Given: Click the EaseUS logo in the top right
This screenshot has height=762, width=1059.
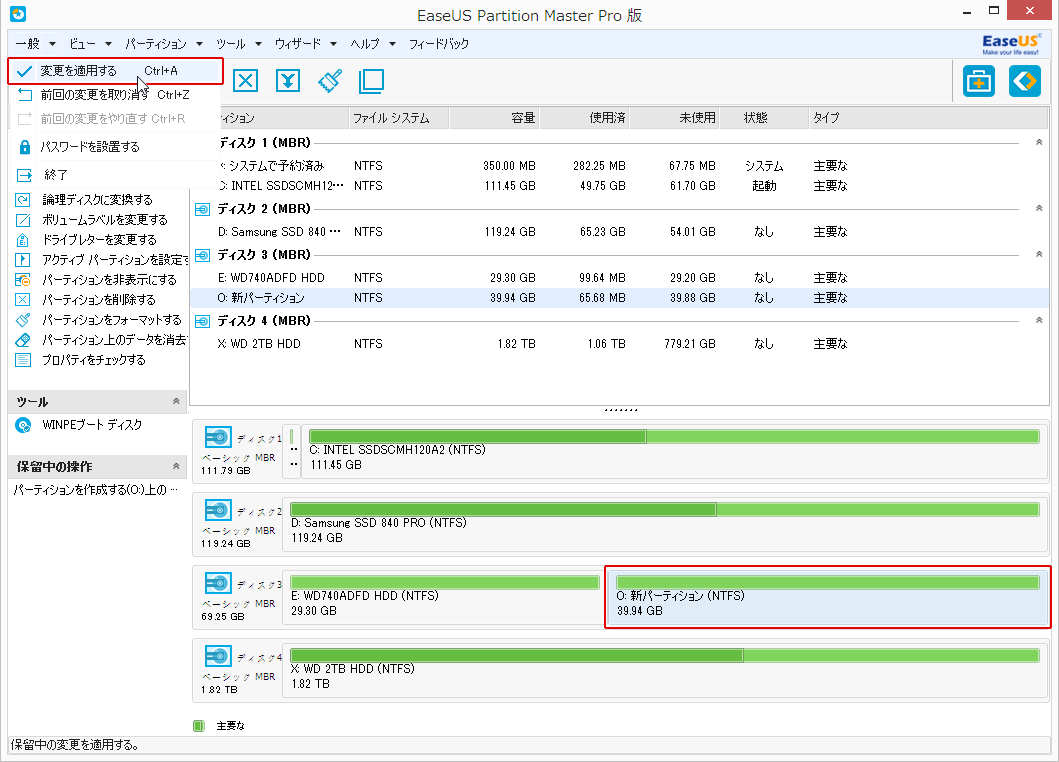Looking at the screenshot, I should tap(1010, 45).
